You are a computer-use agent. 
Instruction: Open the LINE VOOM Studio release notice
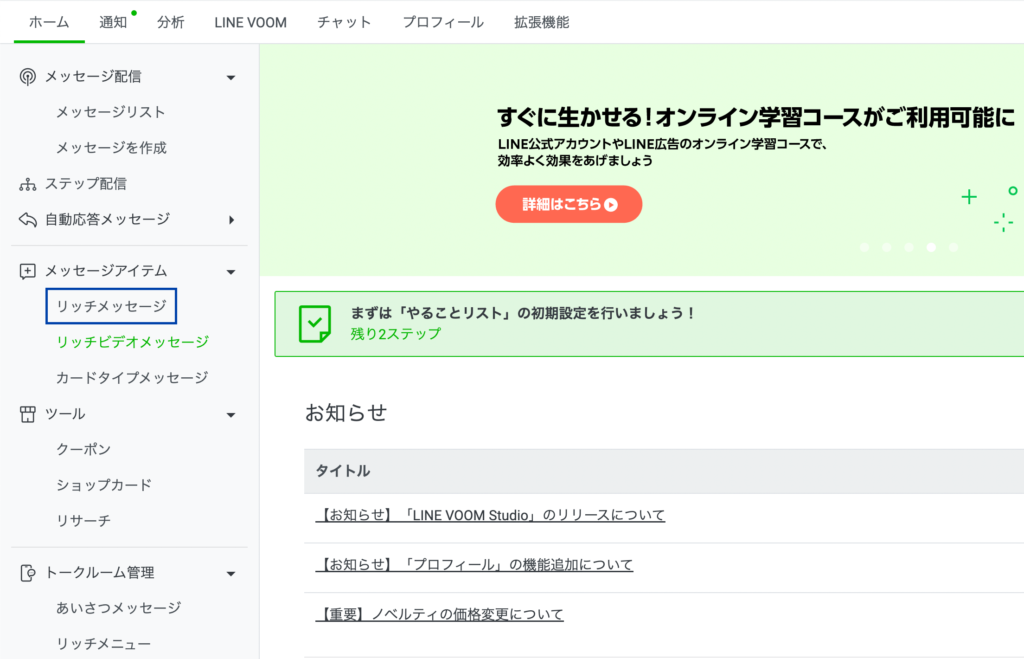tap(490, 515)
